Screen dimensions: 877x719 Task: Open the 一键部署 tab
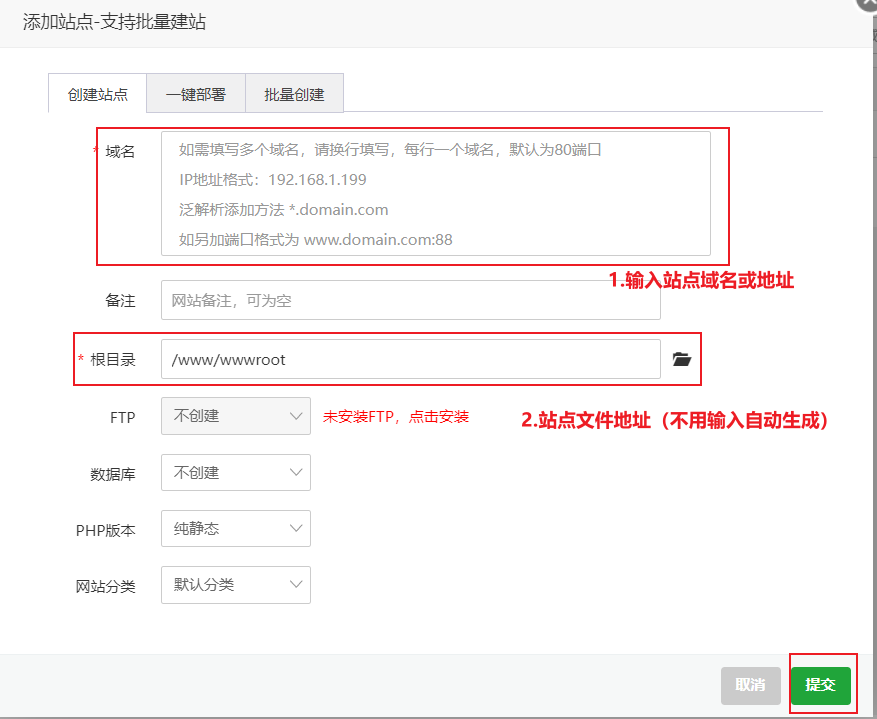[196, 94]
